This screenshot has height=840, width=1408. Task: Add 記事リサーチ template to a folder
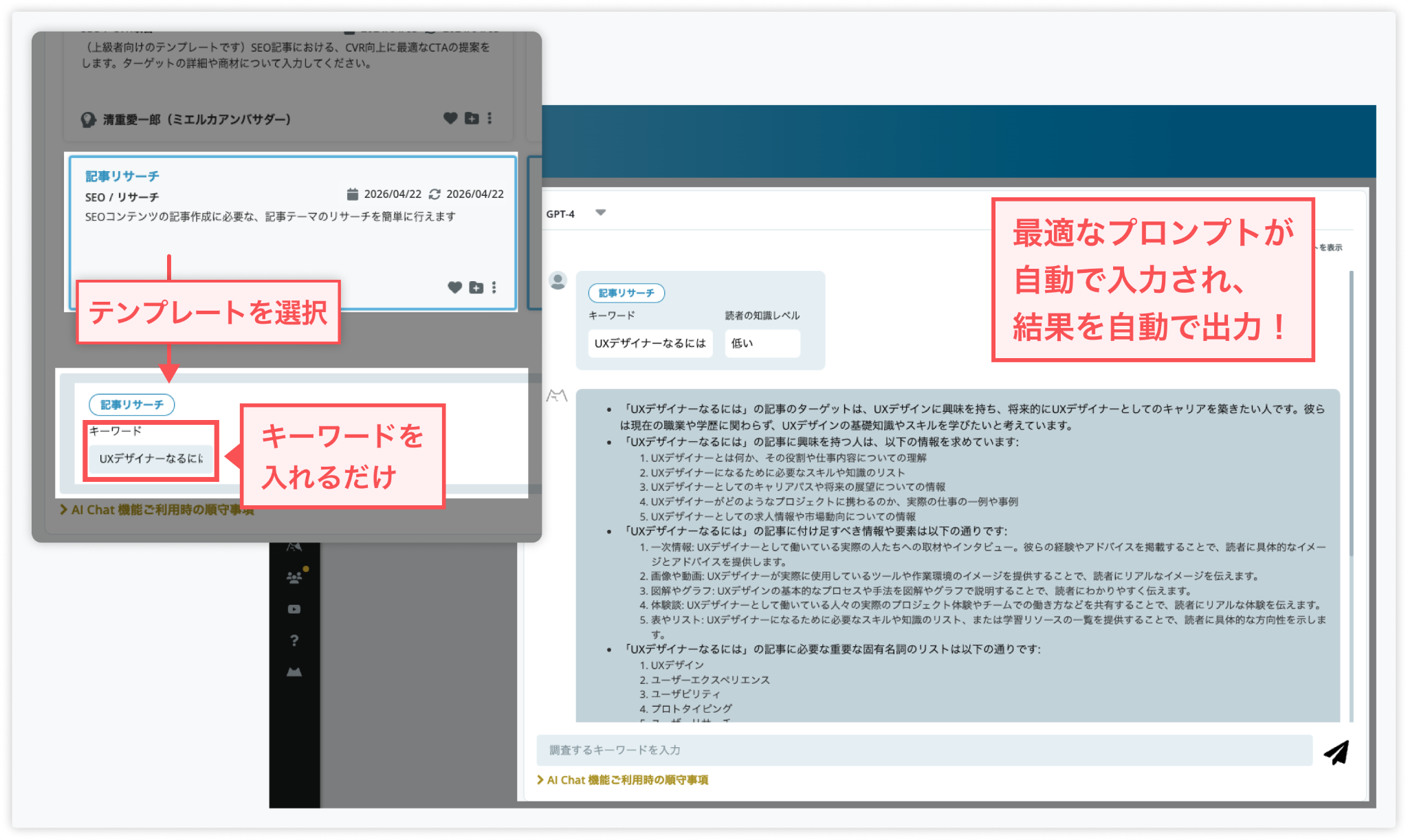coord(476,287)
